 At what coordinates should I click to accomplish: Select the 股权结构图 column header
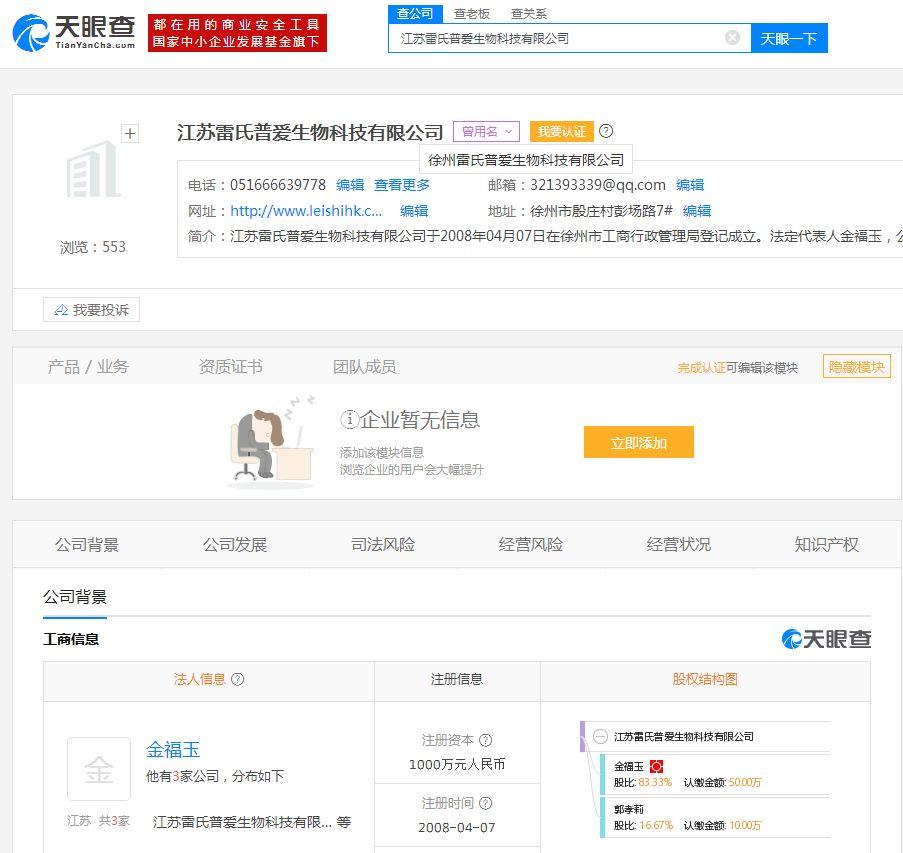click(x=705, y=680)
